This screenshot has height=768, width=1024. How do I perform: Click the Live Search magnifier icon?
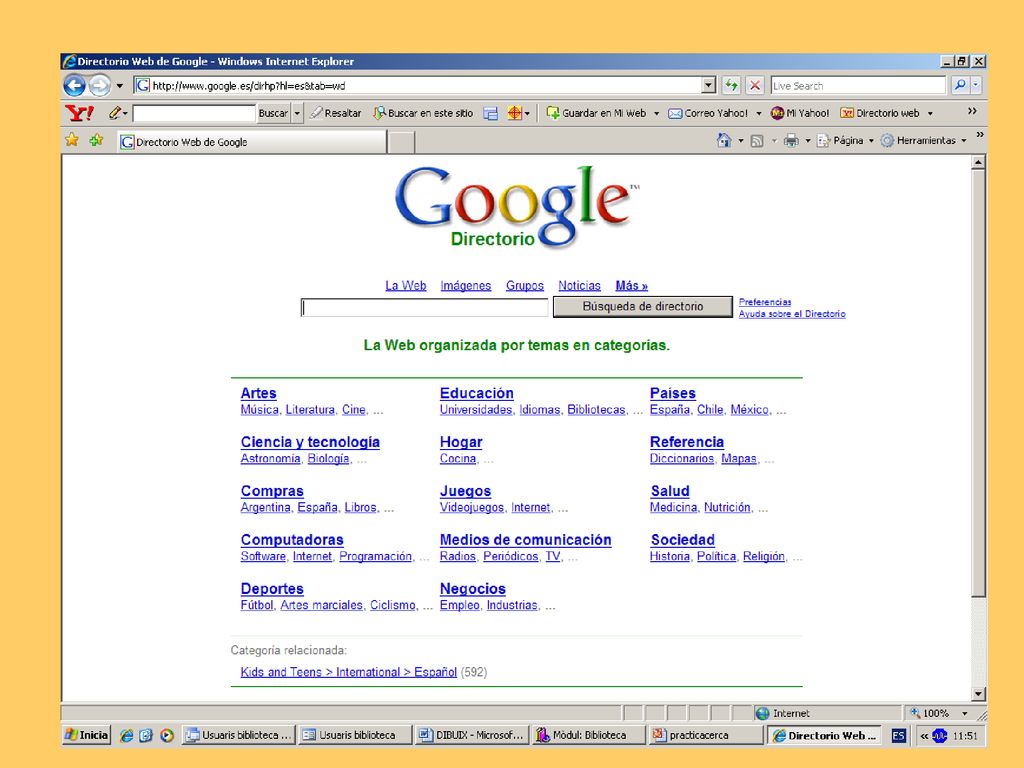(959, 85)
